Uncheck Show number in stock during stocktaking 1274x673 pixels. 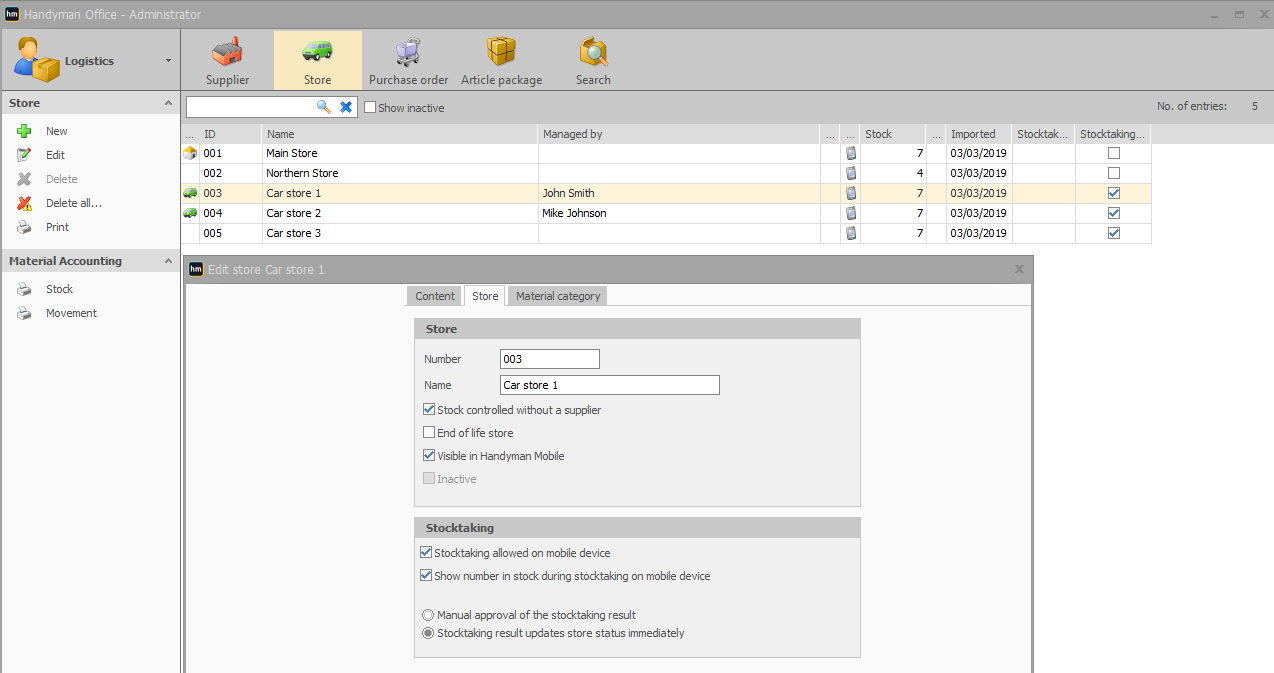click(427, 576)
